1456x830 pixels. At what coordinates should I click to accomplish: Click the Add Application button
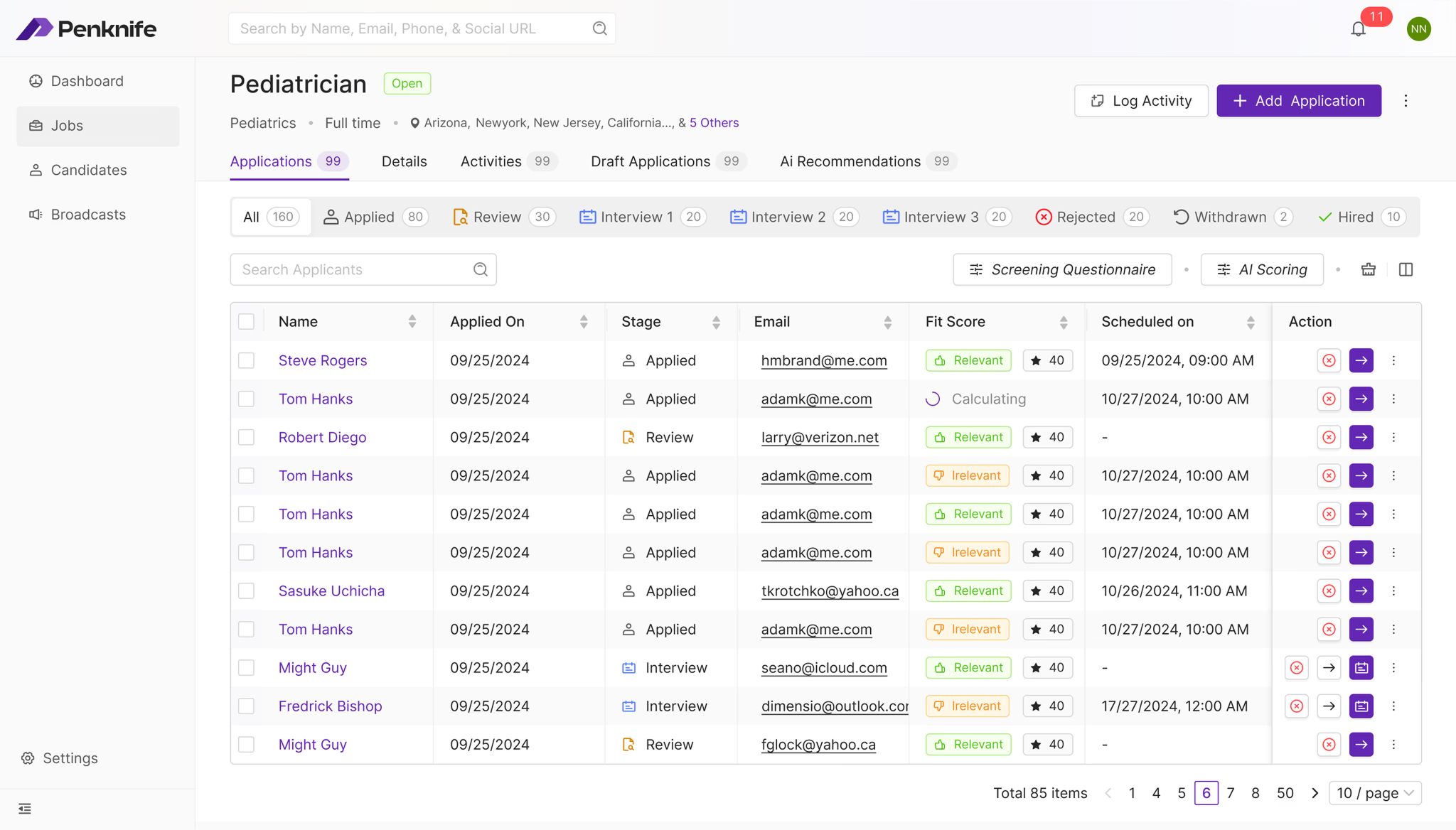[1299, 101]
